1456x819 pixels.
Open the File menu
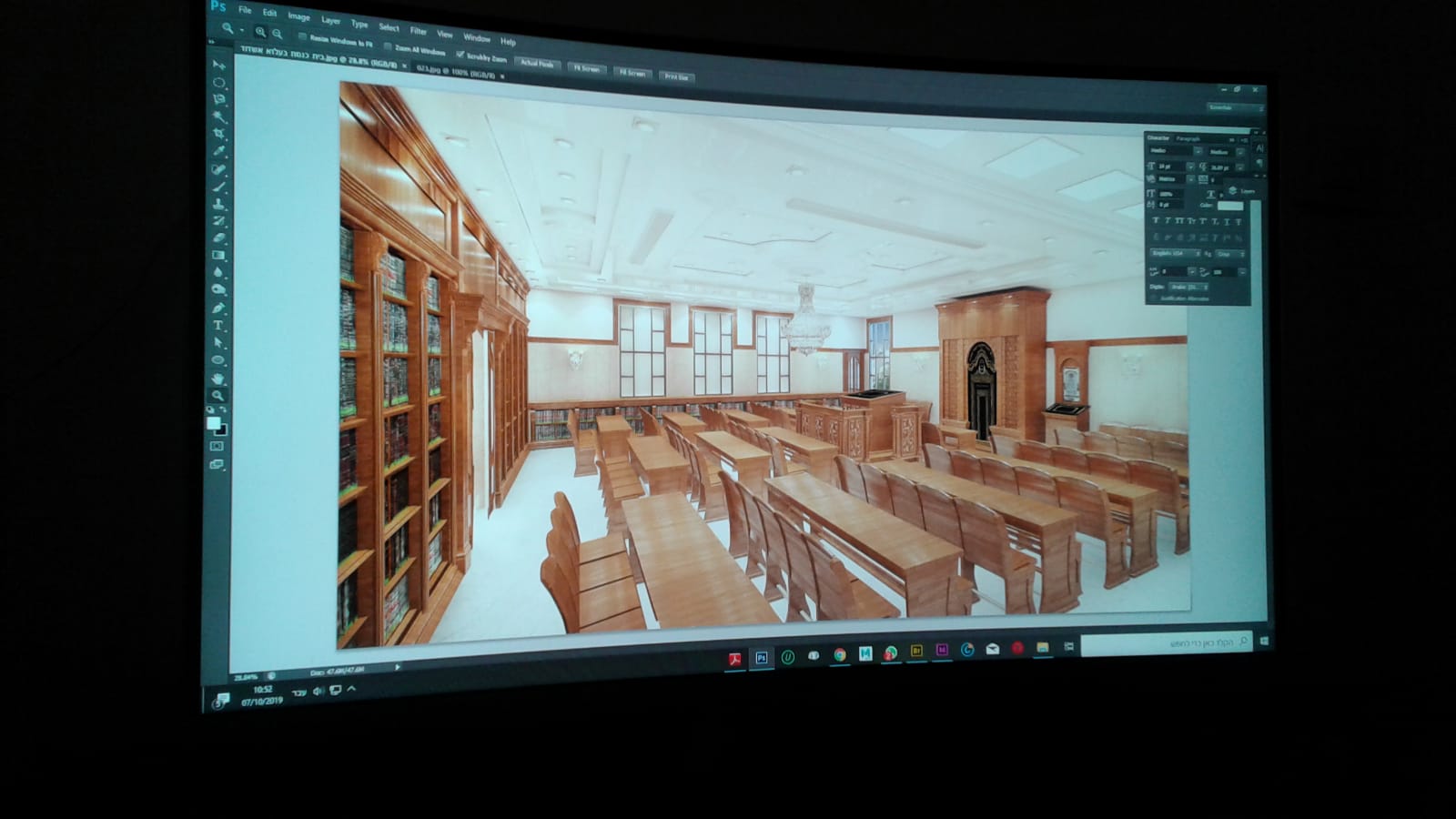(x=245, y=10)
